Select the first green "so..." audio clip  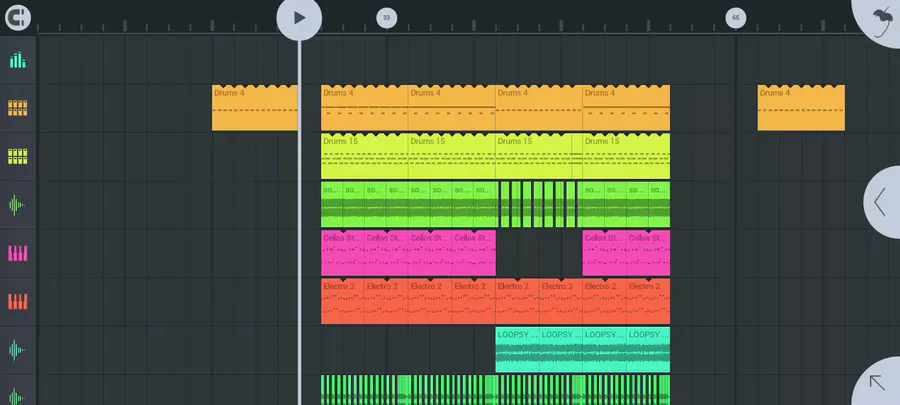point(332,205)
